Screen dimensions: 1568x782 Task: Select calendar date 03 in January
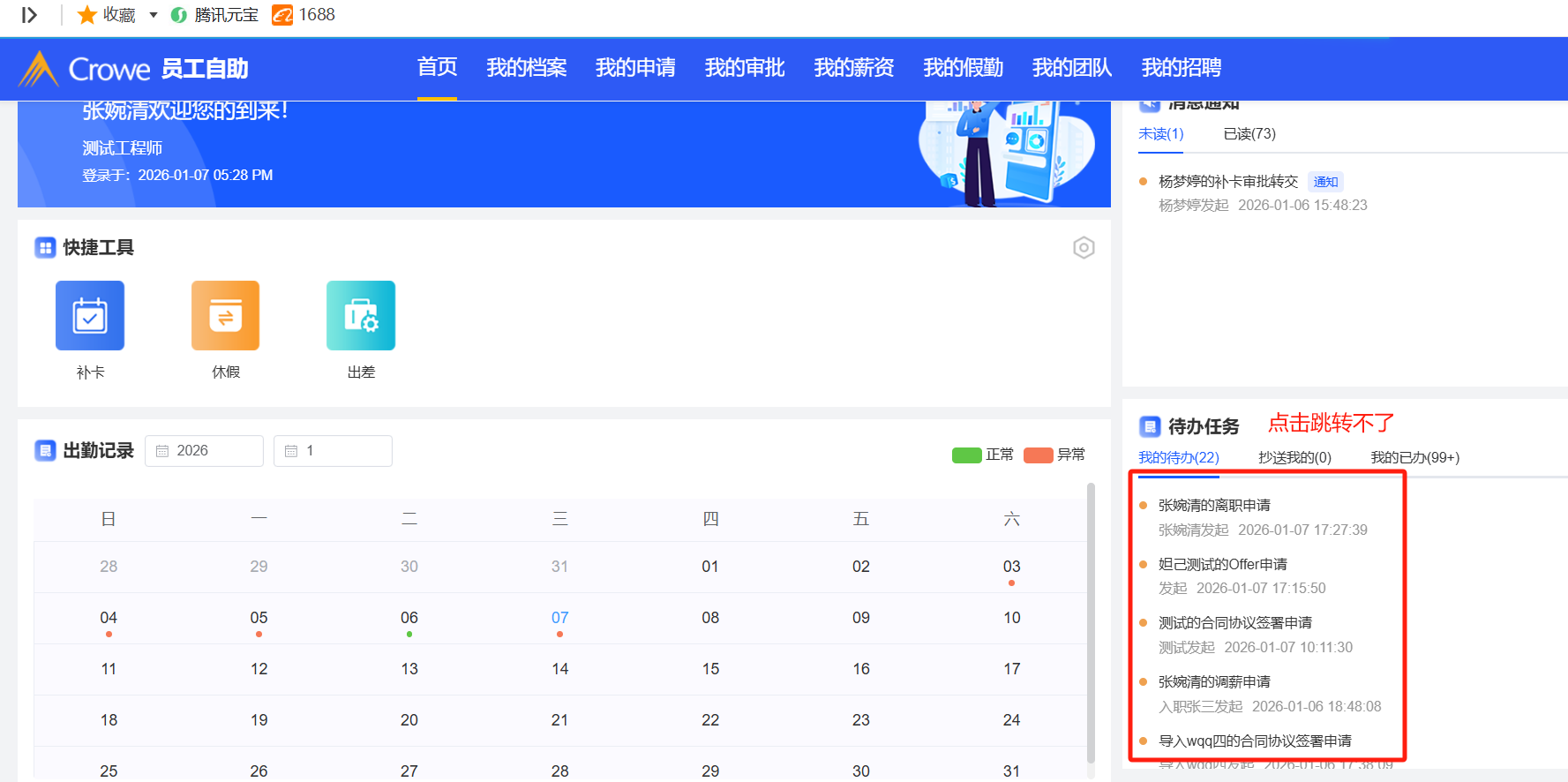coord(1011,567)
